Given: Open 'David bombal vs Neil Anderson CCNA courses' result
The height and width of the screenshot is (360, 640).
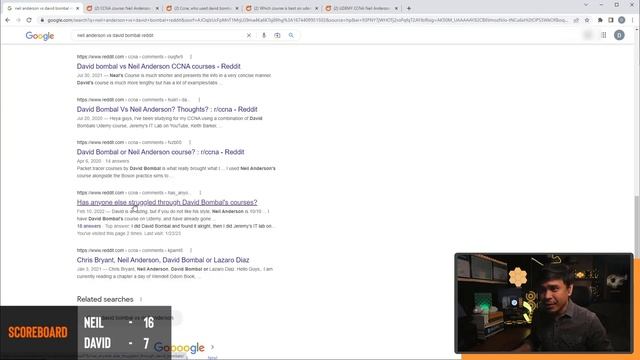Looking at the screenshot, I should click(x=158, y=66).
